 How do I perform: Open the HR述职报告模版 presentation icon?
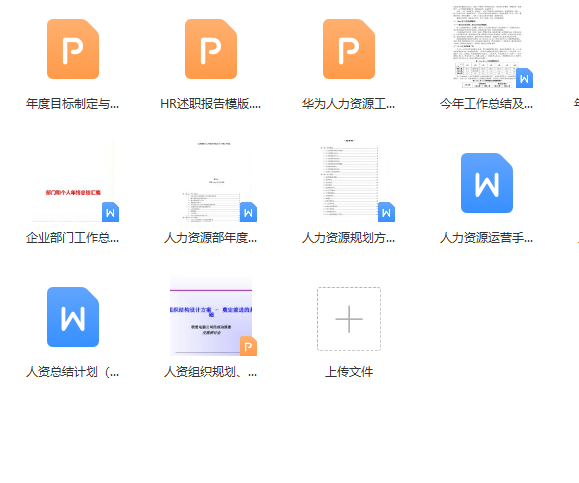(x=211, y=49)
